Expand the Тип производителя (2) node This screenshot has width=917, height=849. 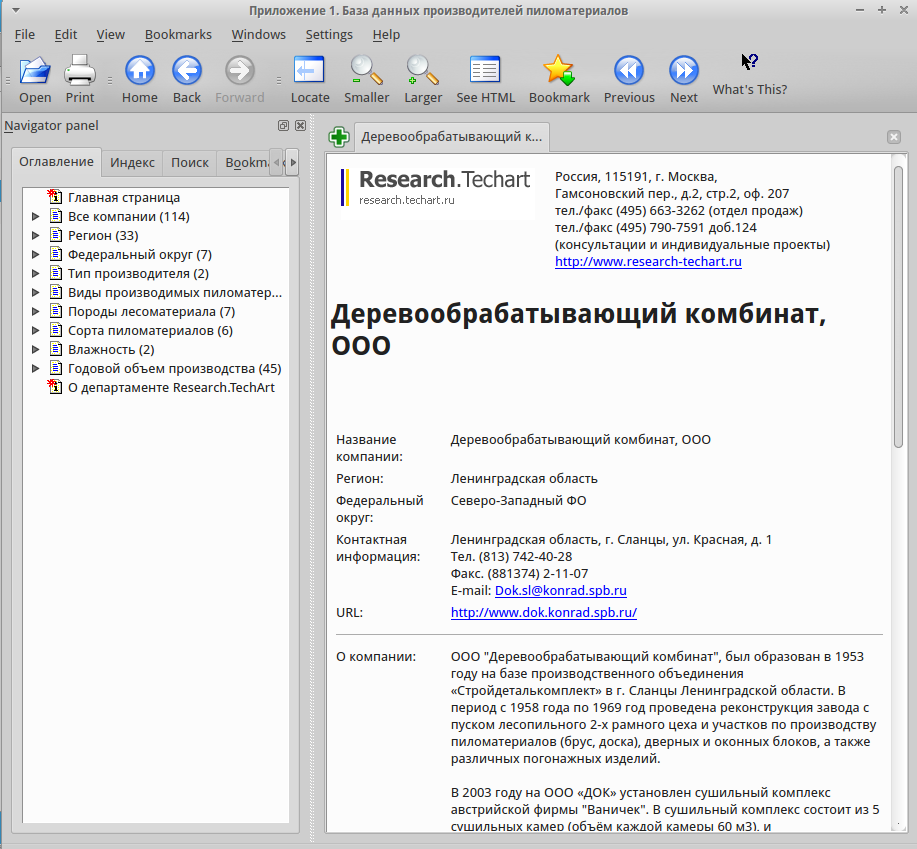tap(36, 274)
